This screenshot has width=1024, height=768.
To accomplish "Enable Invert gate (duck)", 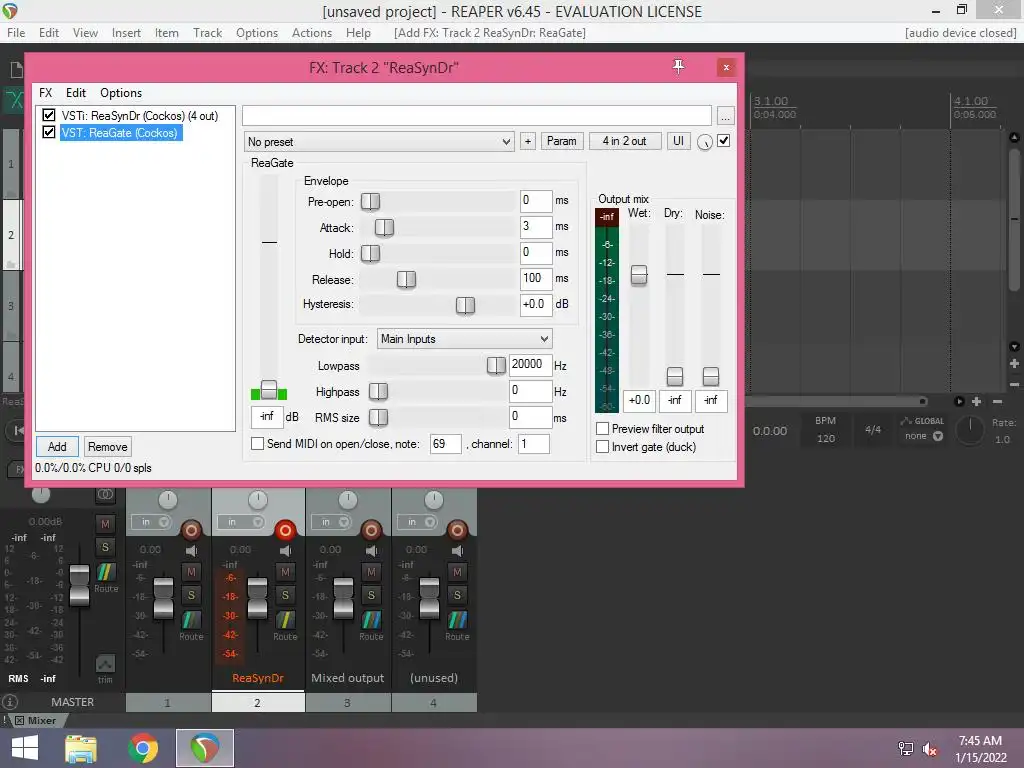I will click(603, 447).
